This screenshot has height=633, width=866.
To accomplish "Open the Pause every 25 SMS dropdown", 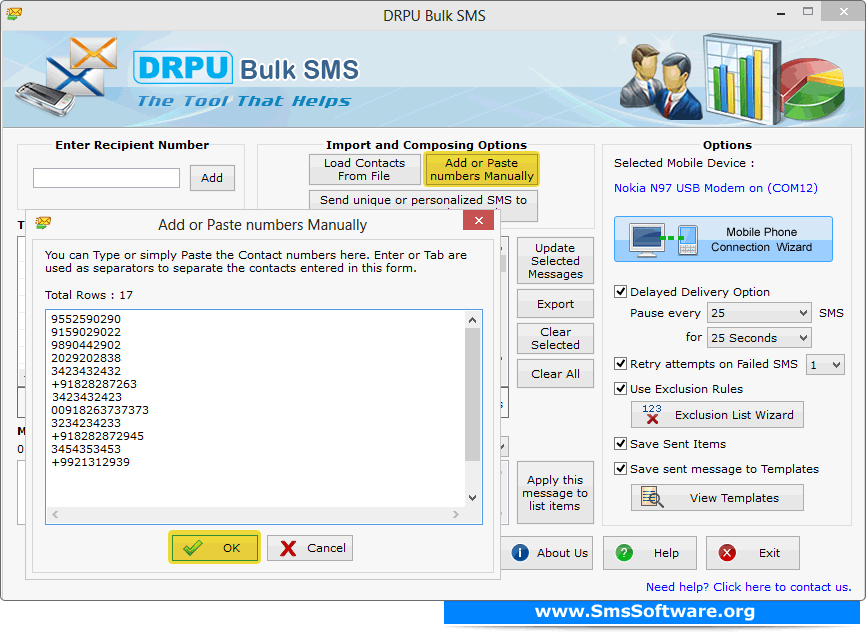I will click(x=759, y=313).
